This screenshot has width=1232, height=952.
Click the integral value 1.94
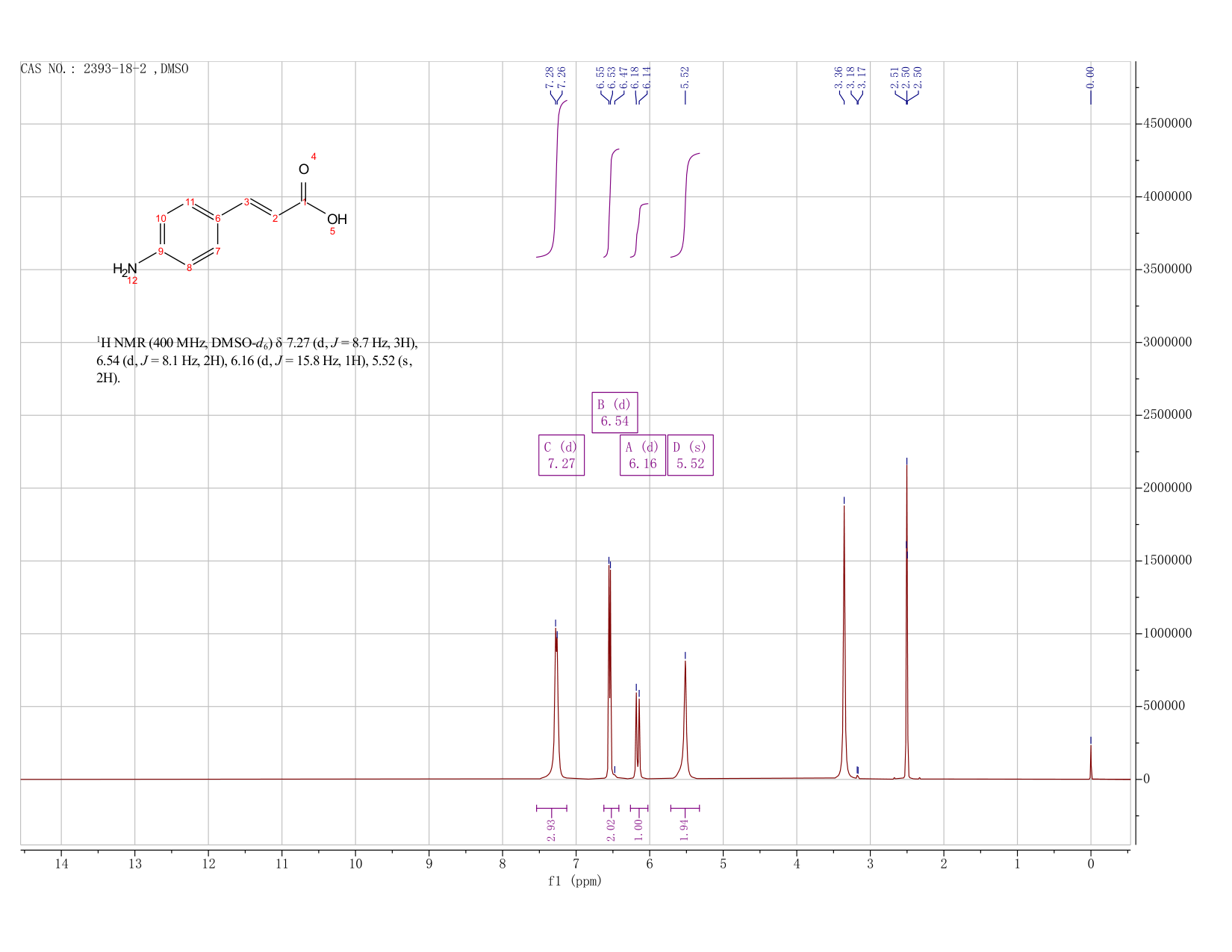point(684,830)
